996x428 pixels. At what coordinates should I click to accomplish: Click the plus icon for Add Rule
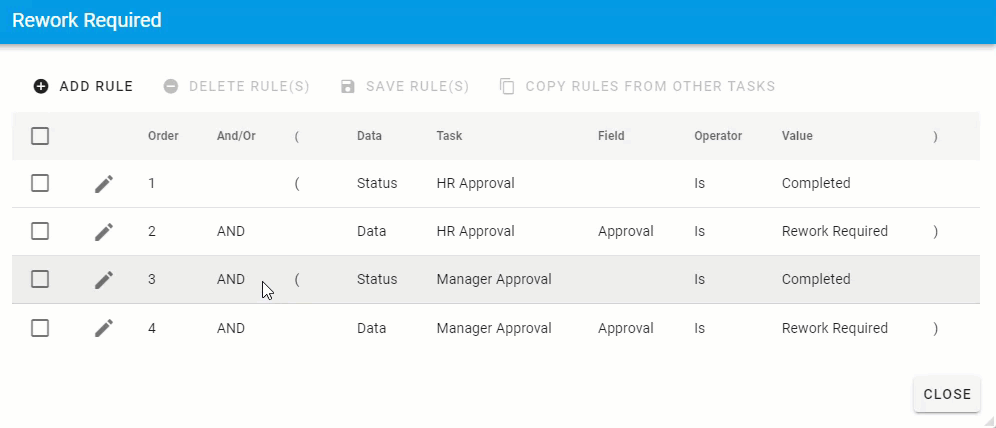tap(41, 86)
